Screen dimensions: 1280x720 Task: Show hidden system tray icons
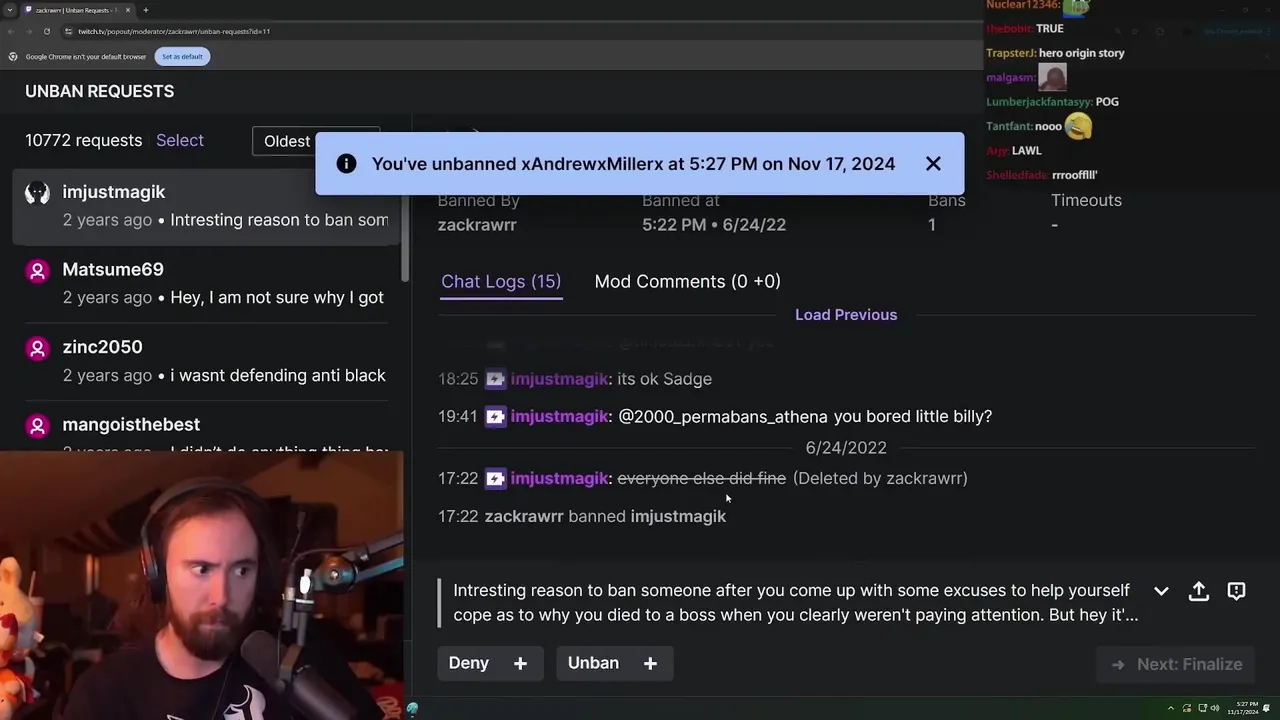click(1171, 708)
